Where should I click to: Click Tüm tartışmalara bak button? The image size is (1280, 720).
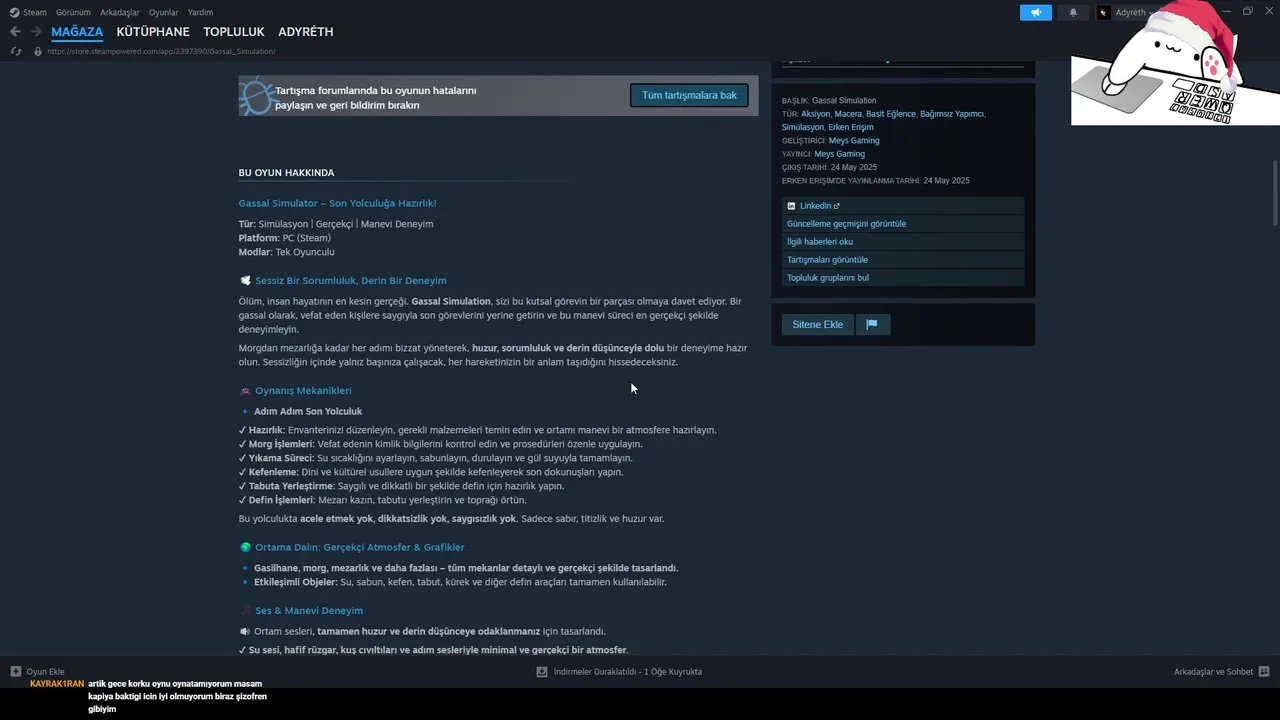point(689,95)
